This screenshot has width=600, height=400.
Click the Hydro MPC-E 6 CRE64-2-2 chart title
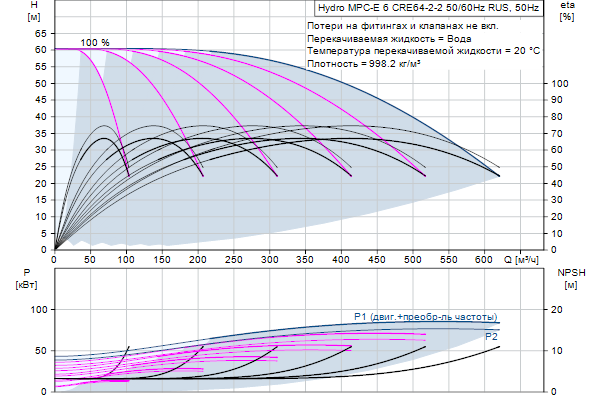tap(422, 6)
